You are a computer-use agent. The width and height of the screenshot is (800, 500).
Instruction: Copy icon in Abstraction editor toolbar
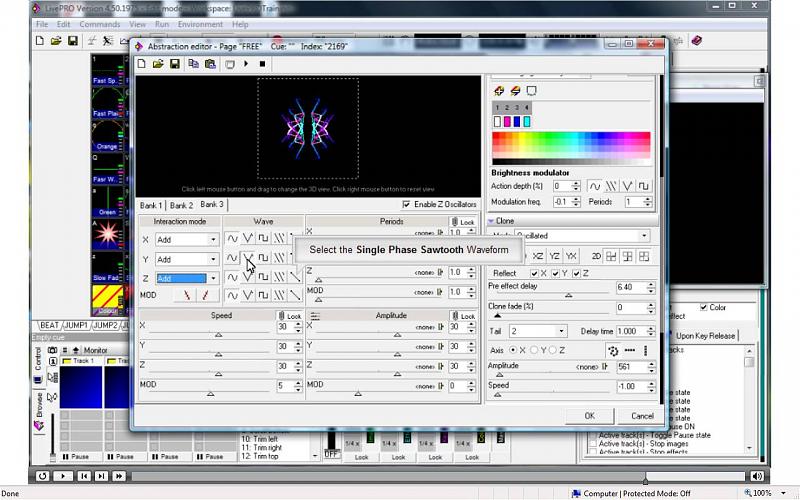[193, 64]
